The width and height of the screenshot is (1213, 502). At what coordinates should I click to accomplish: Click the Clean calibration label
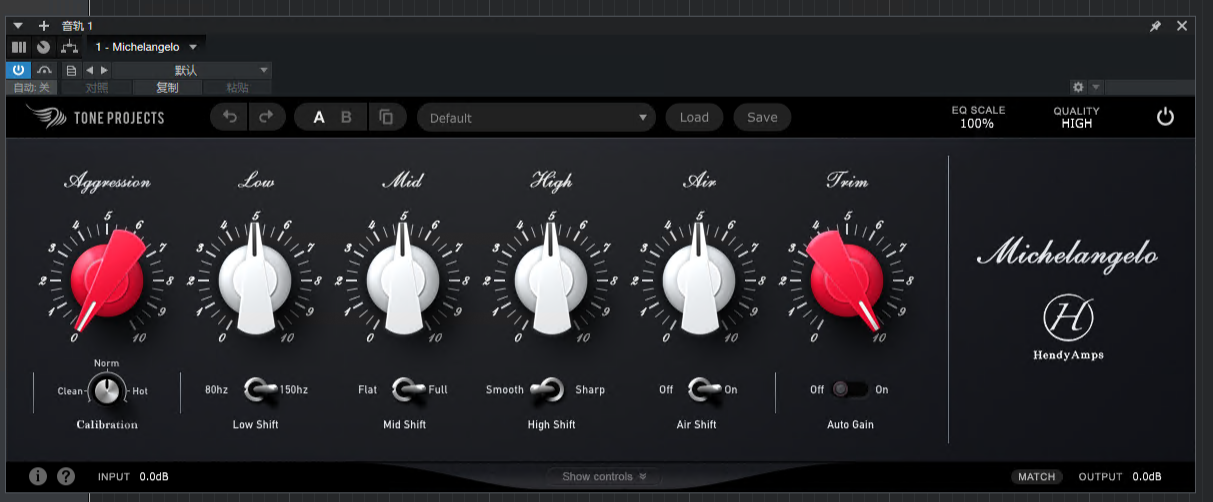pos(71,391)
